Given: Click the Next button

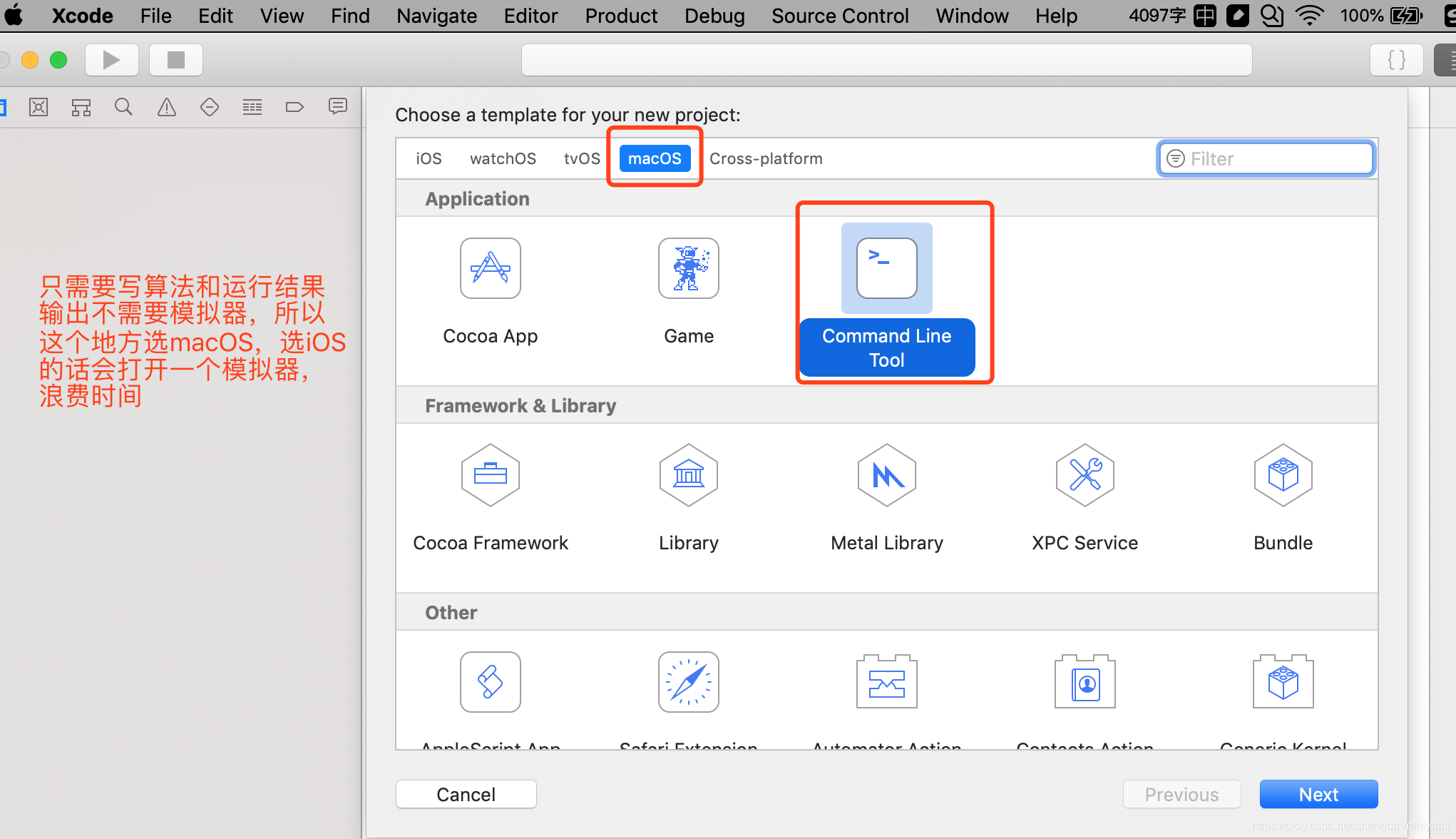Looking at the screenshot, I should [1318, 794].
